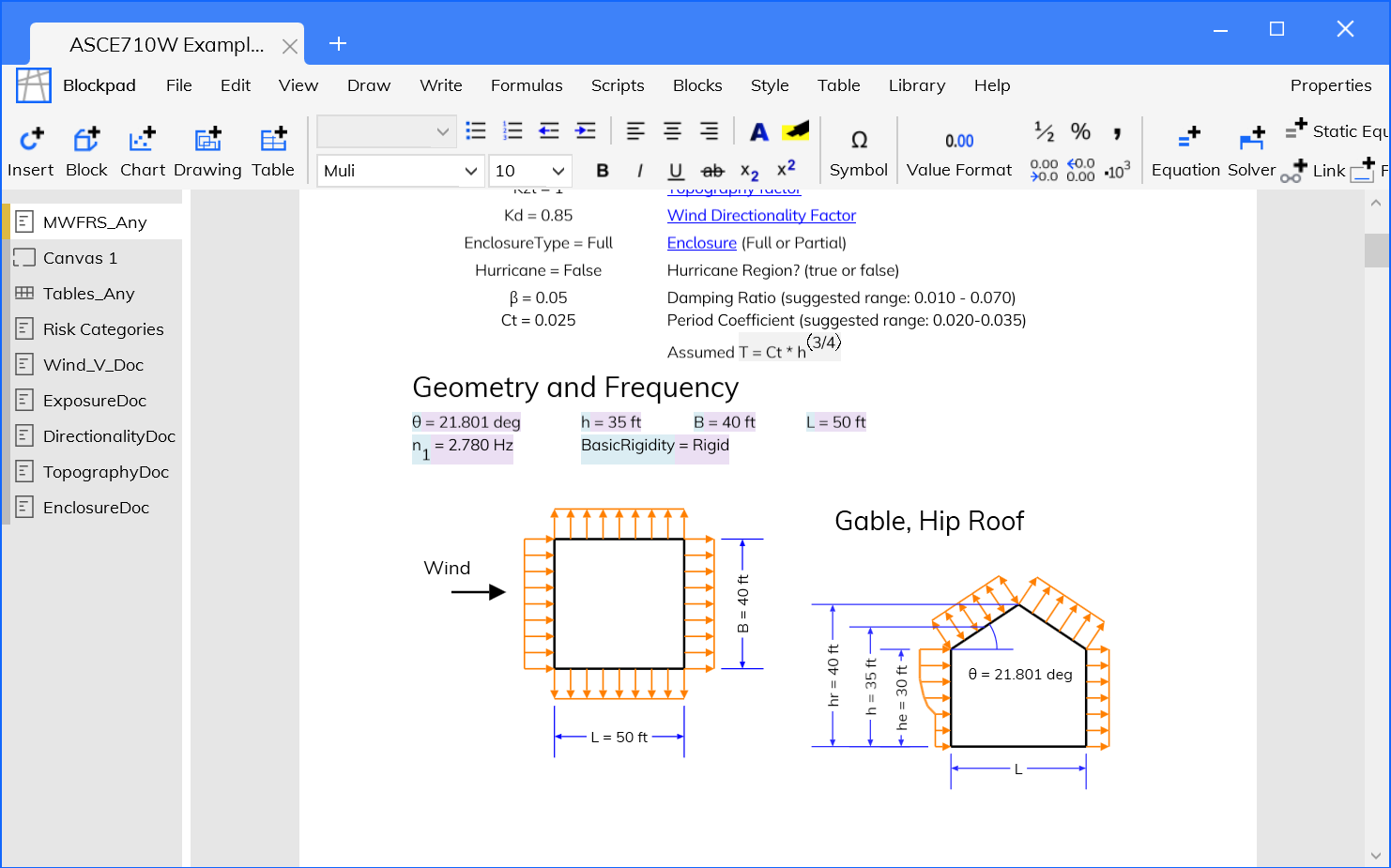Toggle bold formatting
This screenshot has height=868, width=1391.
(603, 171)
